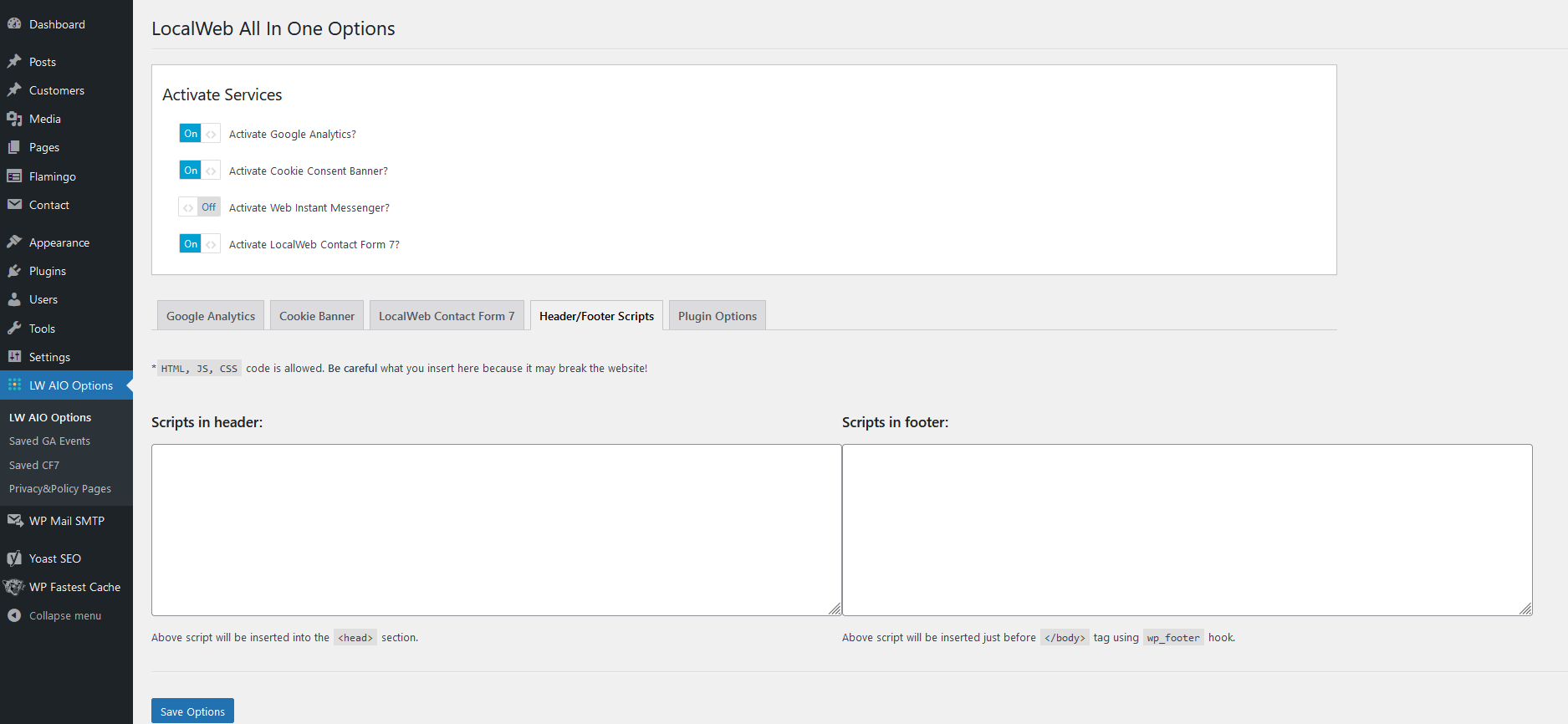
Task: Collapse the admin sidebar menu
Action: tap(56, 616)
